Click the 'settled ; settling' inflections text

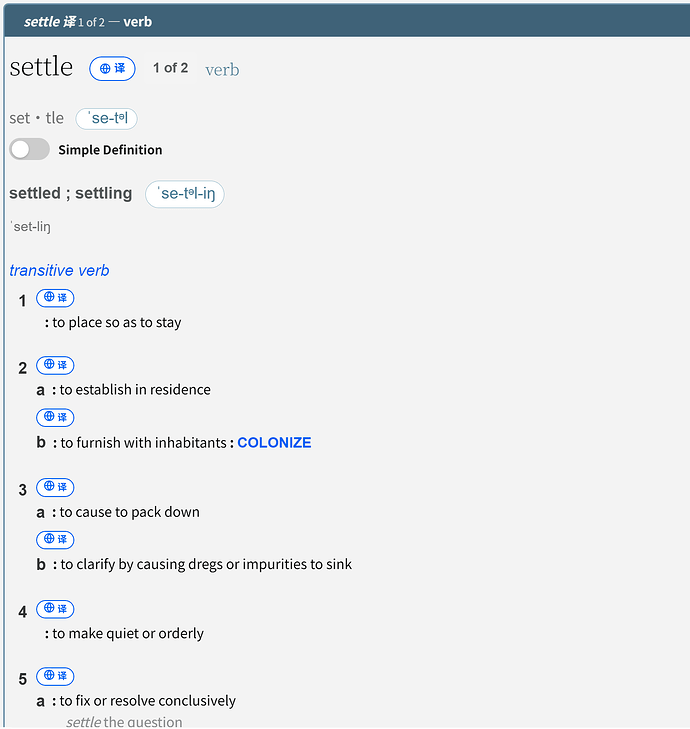click(71, 193)
